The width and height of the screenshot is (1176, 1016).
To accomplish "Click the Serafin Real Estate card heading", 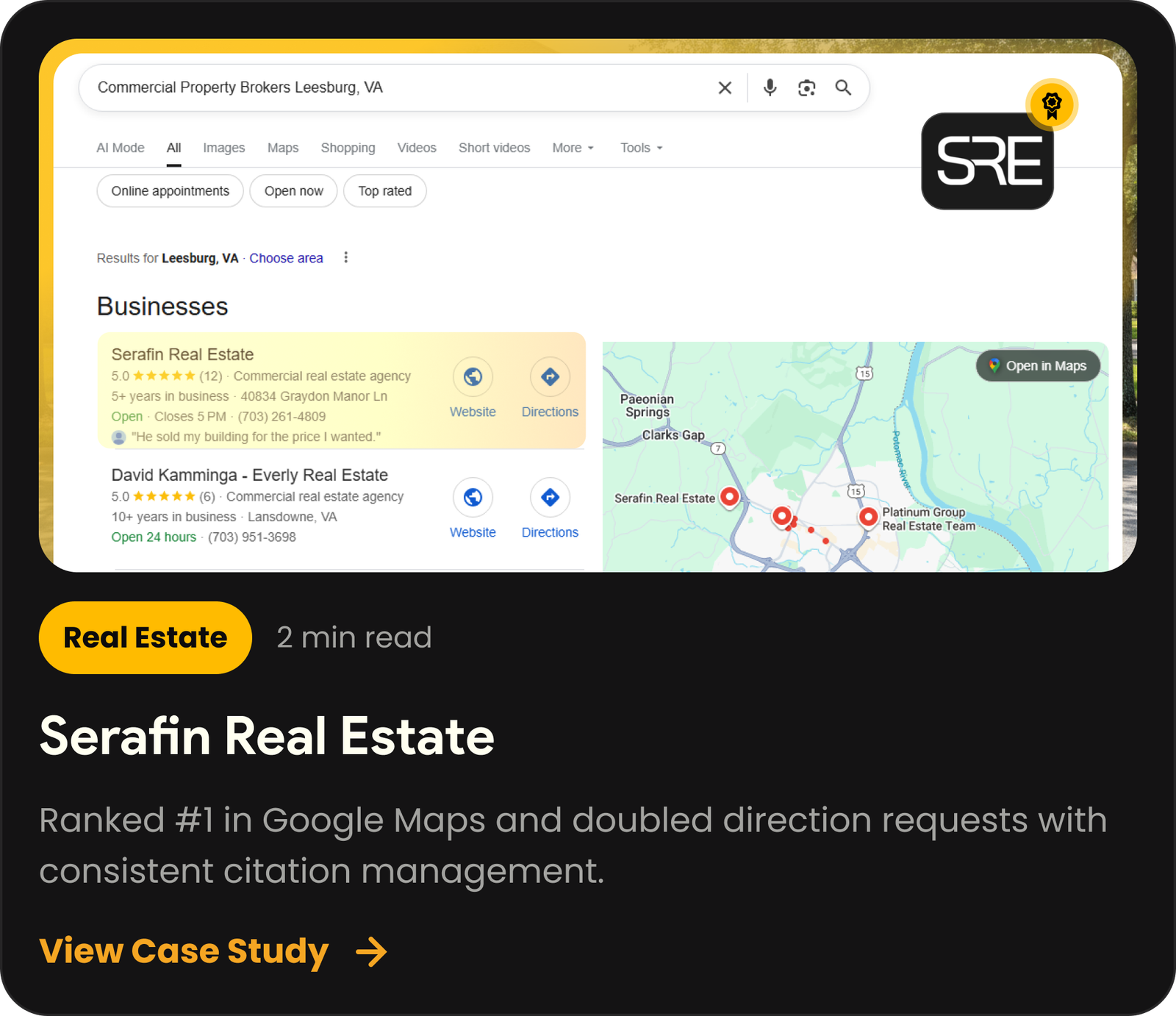I will [267, 736].
